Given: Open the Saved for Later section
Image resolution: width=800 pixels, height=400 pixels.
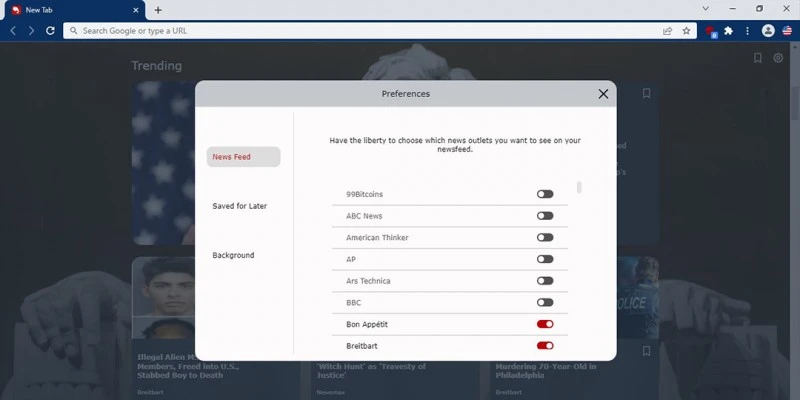Looking at the screenshot, I should click(240, 206).
